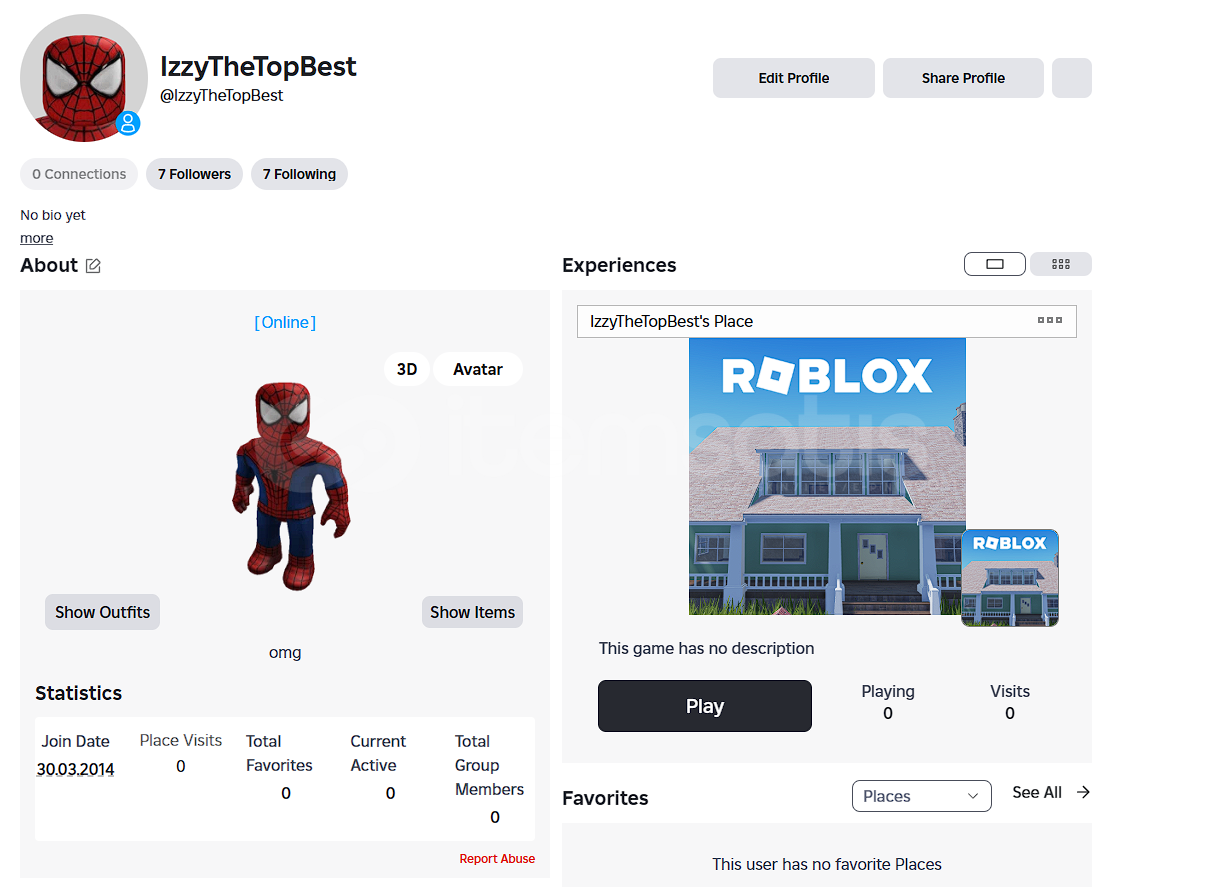The width and height of the screenshot is (1211, 887).
Task: Switch Experiences to slideshow view
Action: click(x=994, y=264)
